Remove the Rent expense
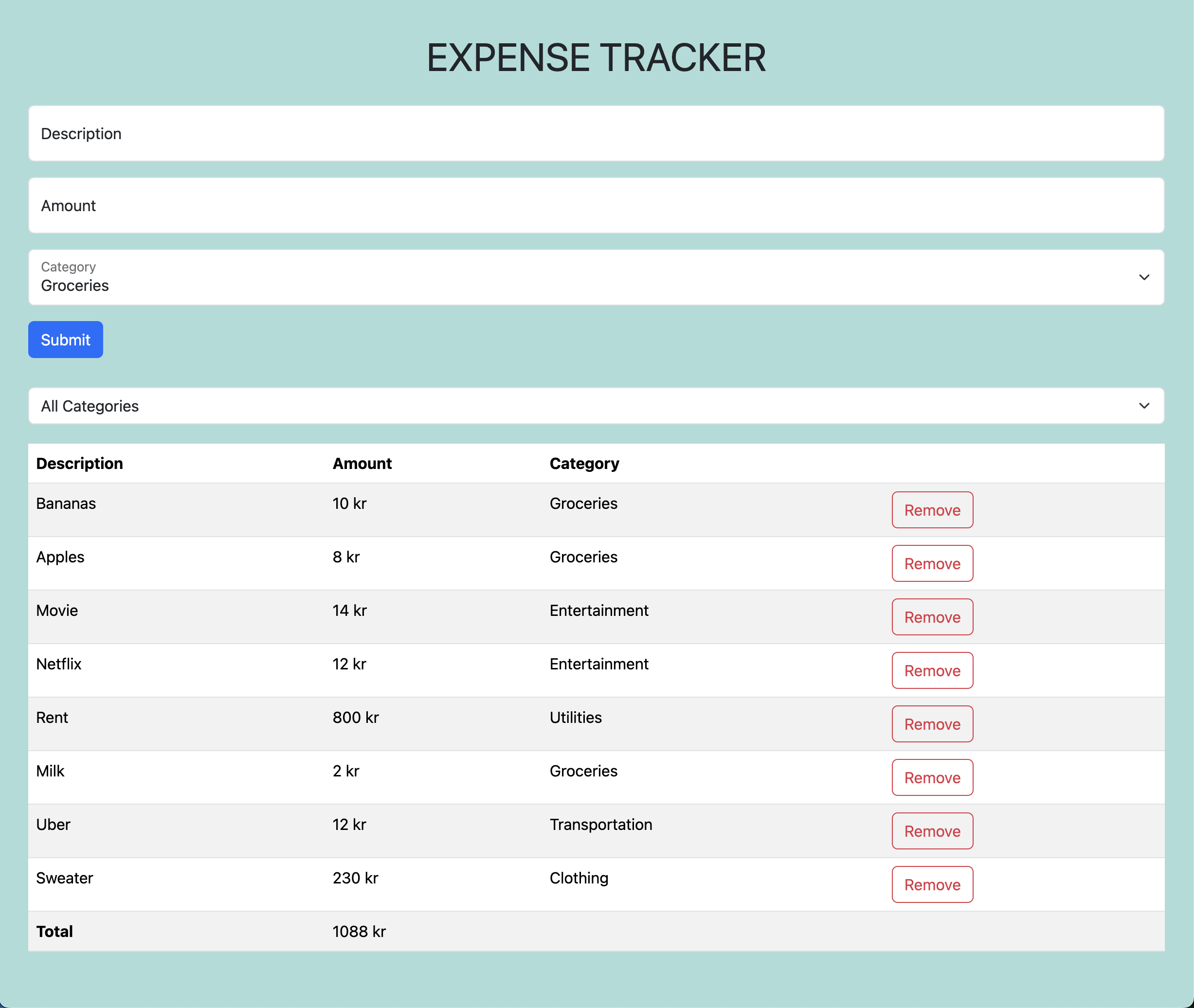Image resolution: width=1194 pixels, height=1008 pixels. tap(932, 723)
